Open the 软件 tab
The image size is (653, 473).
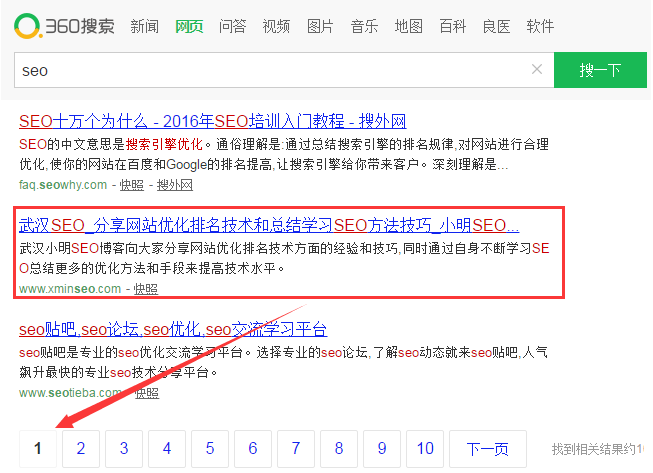pos(540,26)
